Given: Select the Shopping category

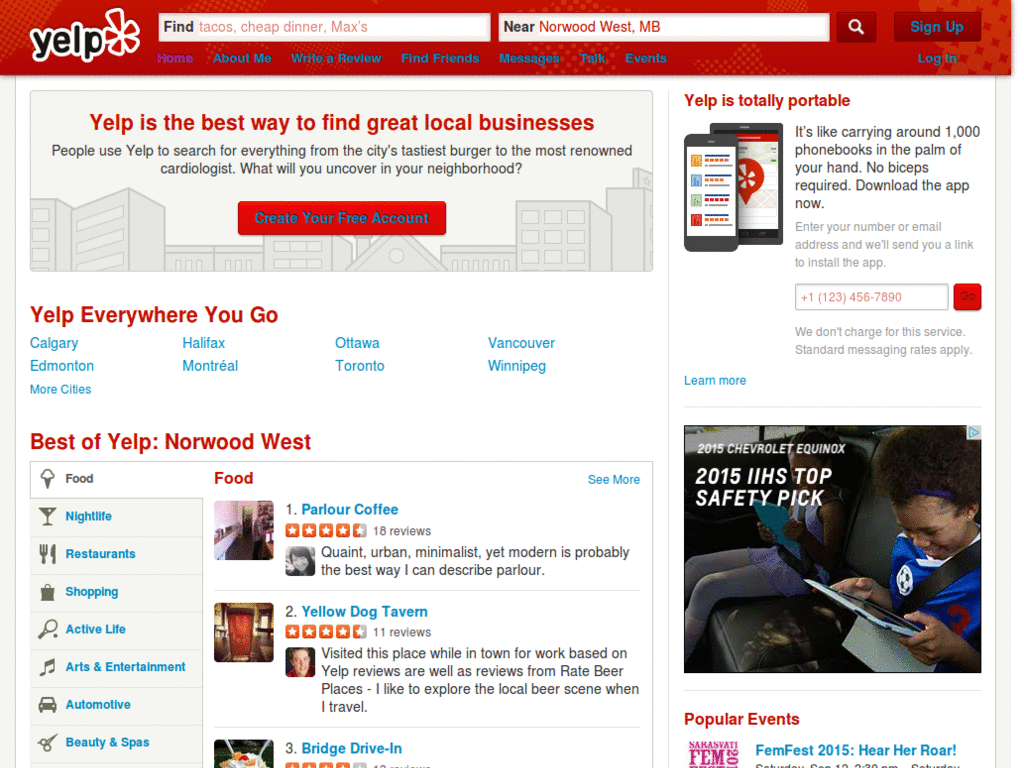Looking at the screenshot, I should pos(116,592).
